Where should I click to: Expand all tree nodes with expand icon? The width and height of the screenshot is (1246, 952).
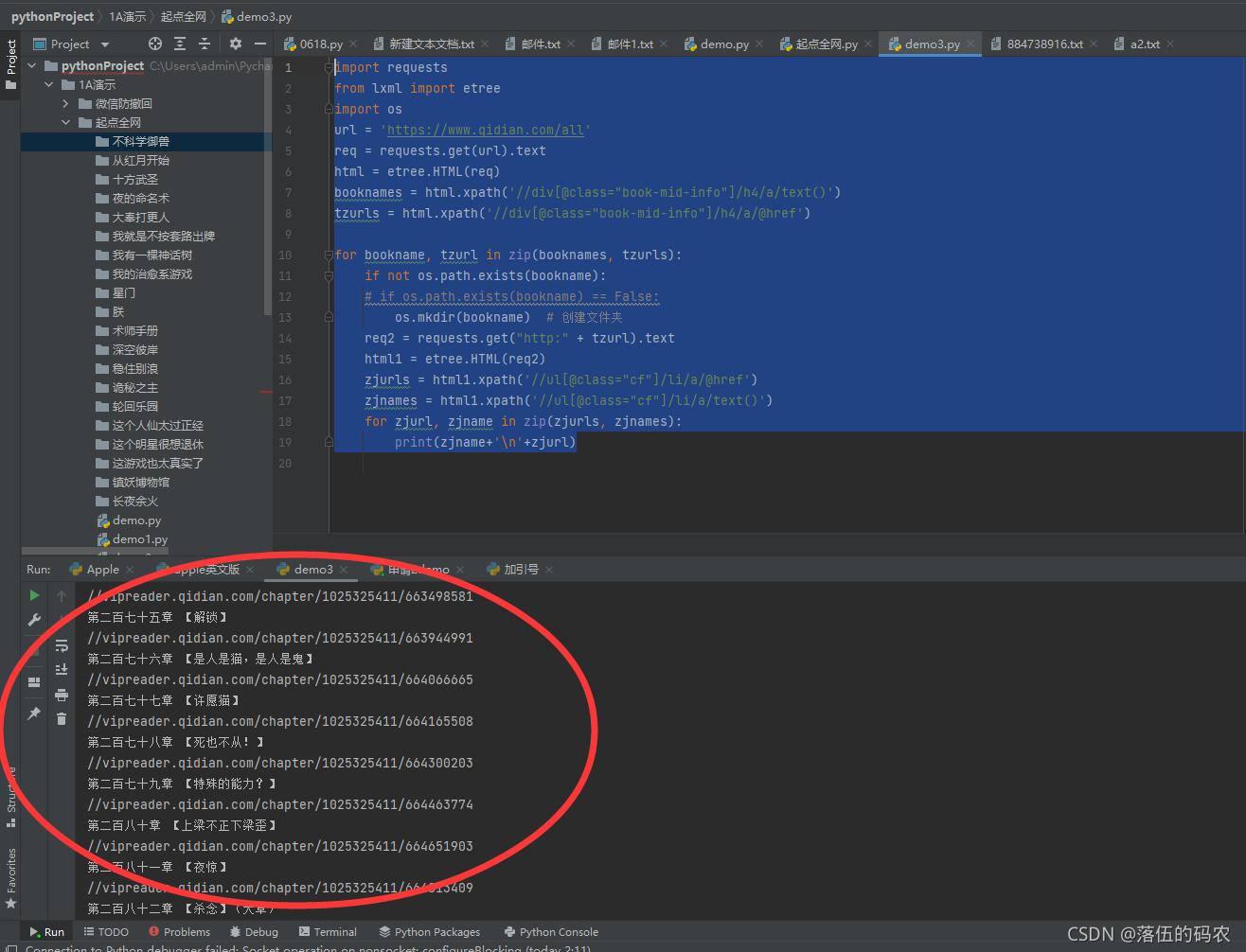tap(180, 44)
